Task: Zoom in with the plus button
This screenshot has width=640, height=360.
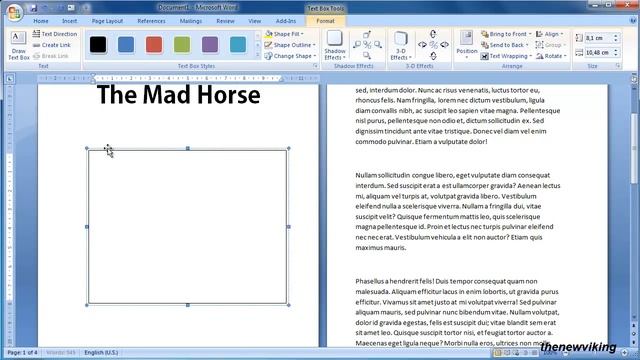Action: tap(624, 353)
